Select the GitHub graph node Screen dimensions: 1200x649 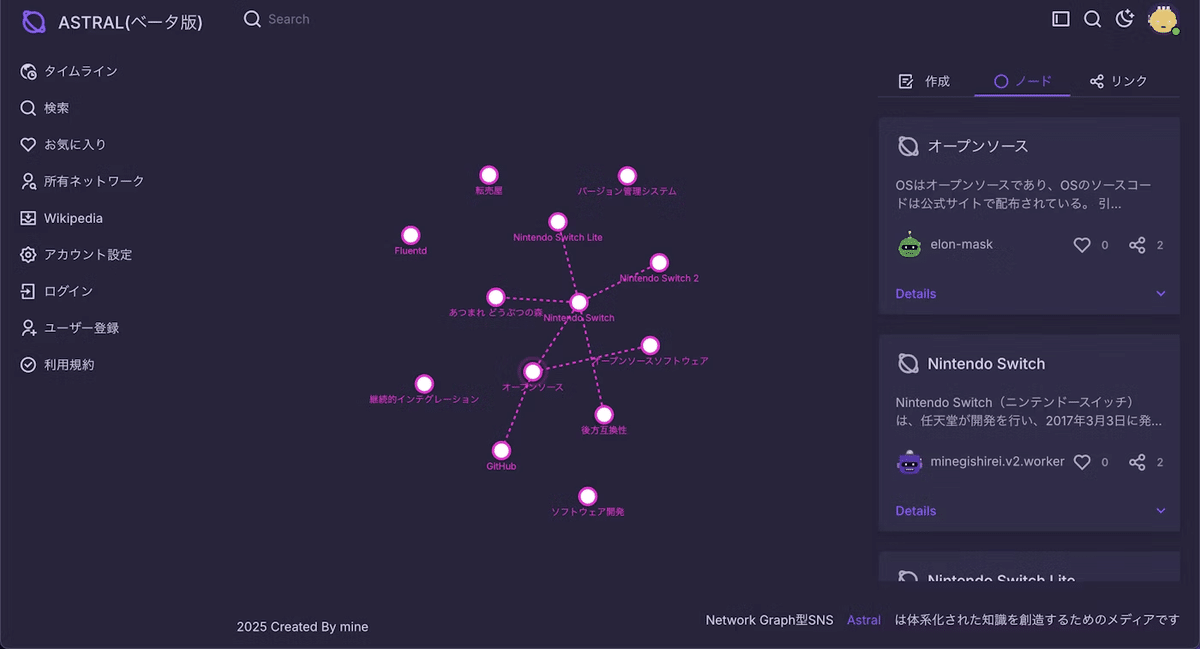pyautogui.click(x=501, y=451)
